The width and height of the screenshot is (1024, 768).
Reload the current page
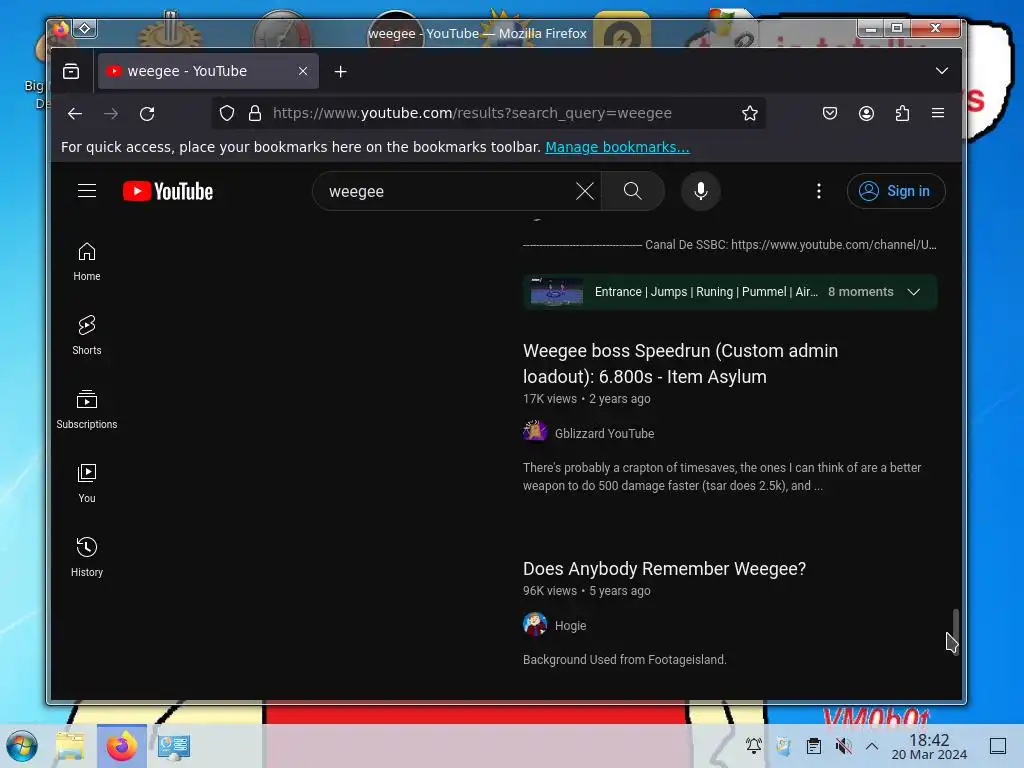147,114
